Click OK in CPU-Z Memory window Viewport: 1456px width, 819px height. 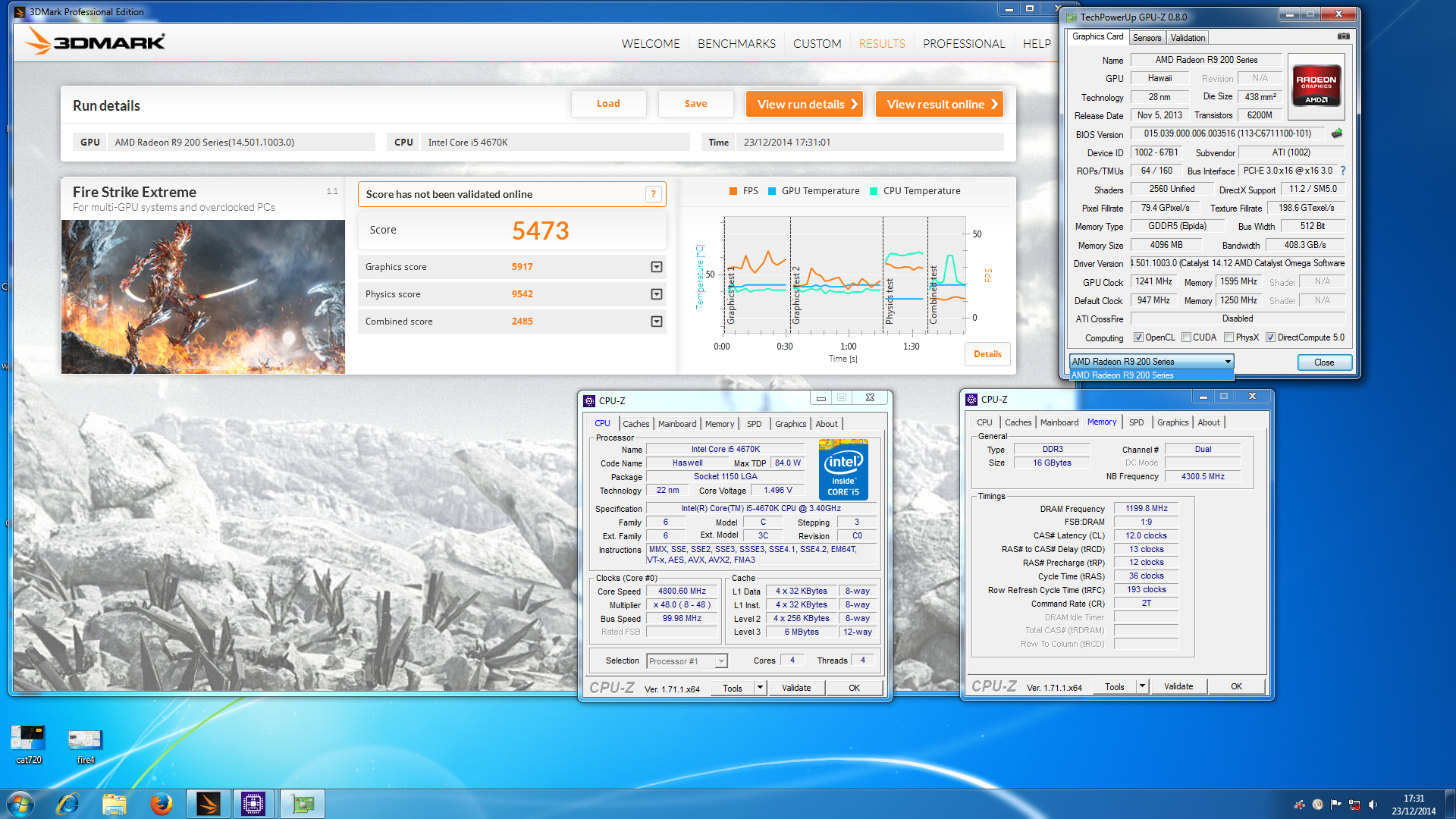(x=1236, y=686)
